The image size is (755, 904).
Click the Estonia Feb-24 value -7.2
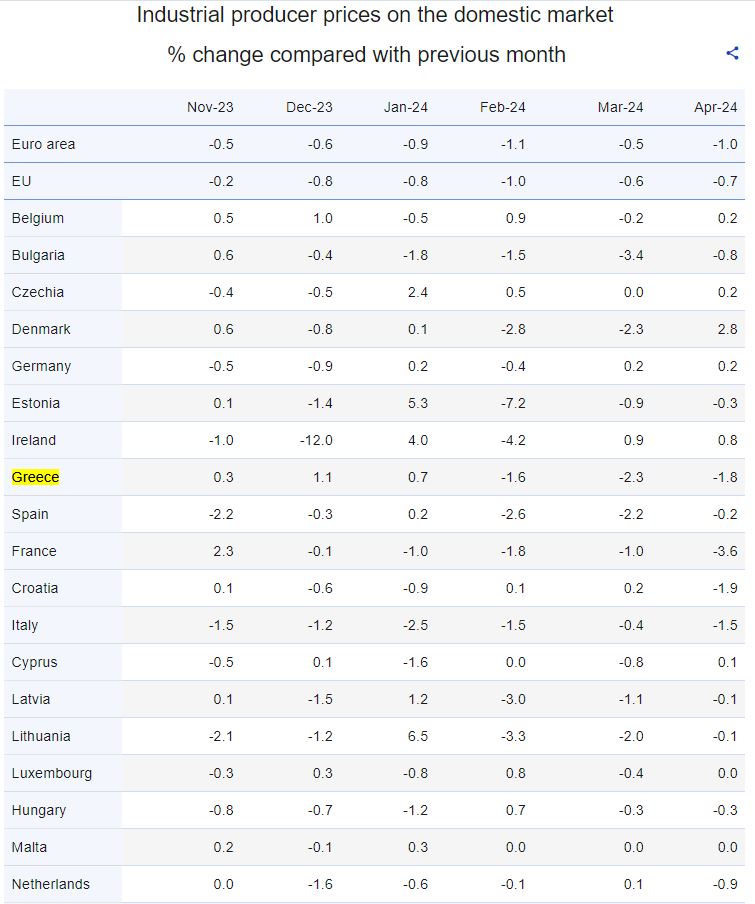coord(514,403)
